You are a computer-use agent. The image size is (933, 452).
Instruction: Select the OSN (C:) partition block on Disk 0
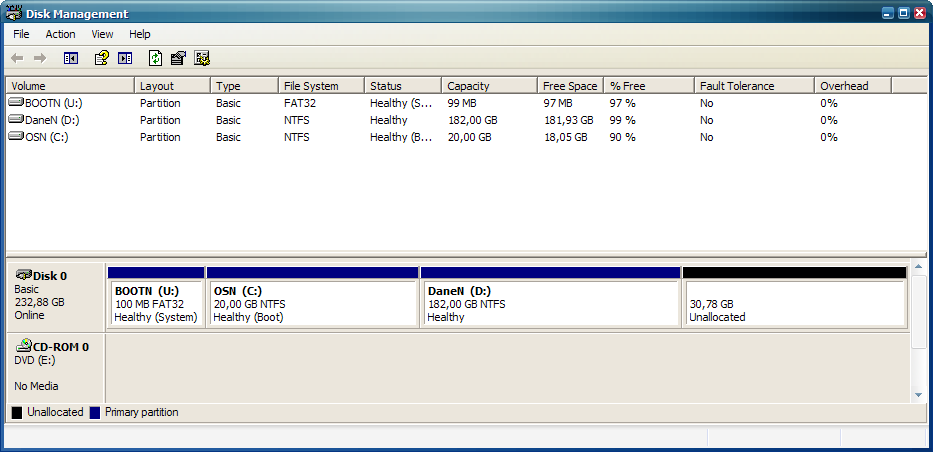click(312, 297)
